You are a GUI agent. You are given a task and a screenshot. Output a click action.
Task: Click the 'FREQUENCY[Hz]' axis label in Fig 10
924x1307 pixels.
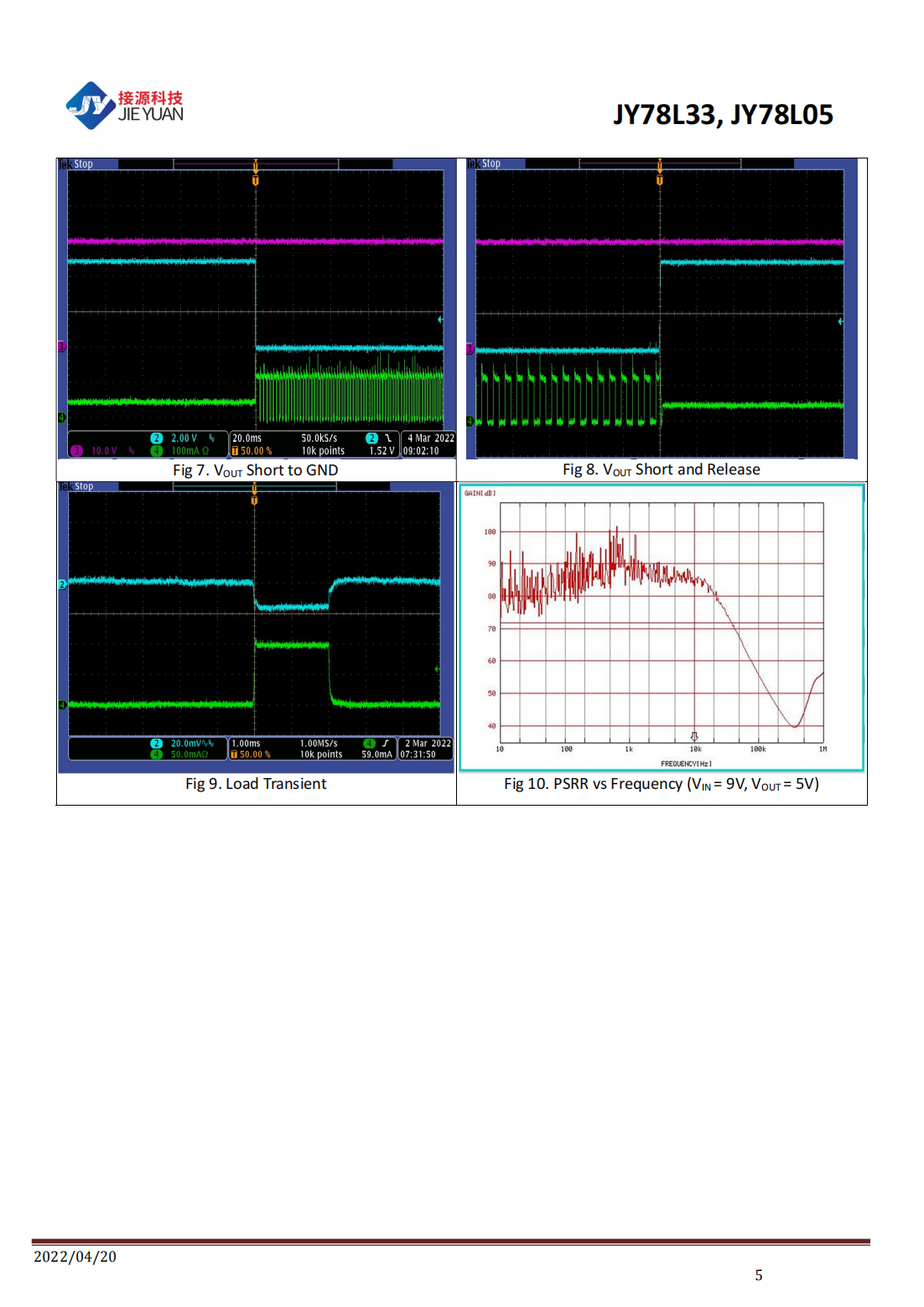coord(686,764)
